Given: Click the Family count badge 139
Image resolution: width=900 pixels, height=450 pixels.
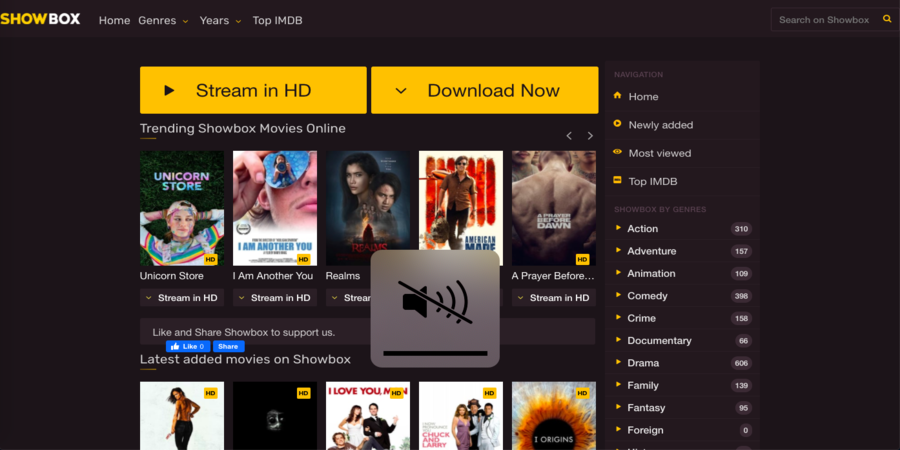Looking at the screenshot, I should tap(741, 386).
